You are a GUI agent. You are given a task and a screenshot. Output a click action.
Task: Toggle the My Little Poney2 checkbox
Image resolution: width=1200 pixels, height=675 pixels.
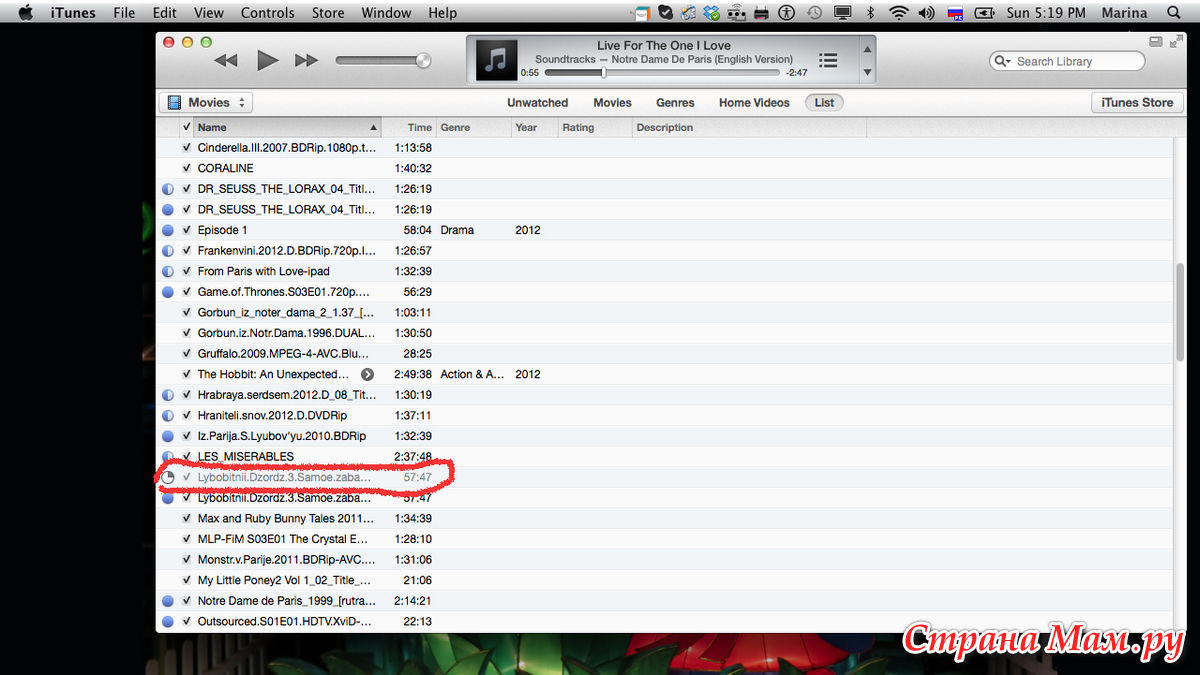pos(186,580)
